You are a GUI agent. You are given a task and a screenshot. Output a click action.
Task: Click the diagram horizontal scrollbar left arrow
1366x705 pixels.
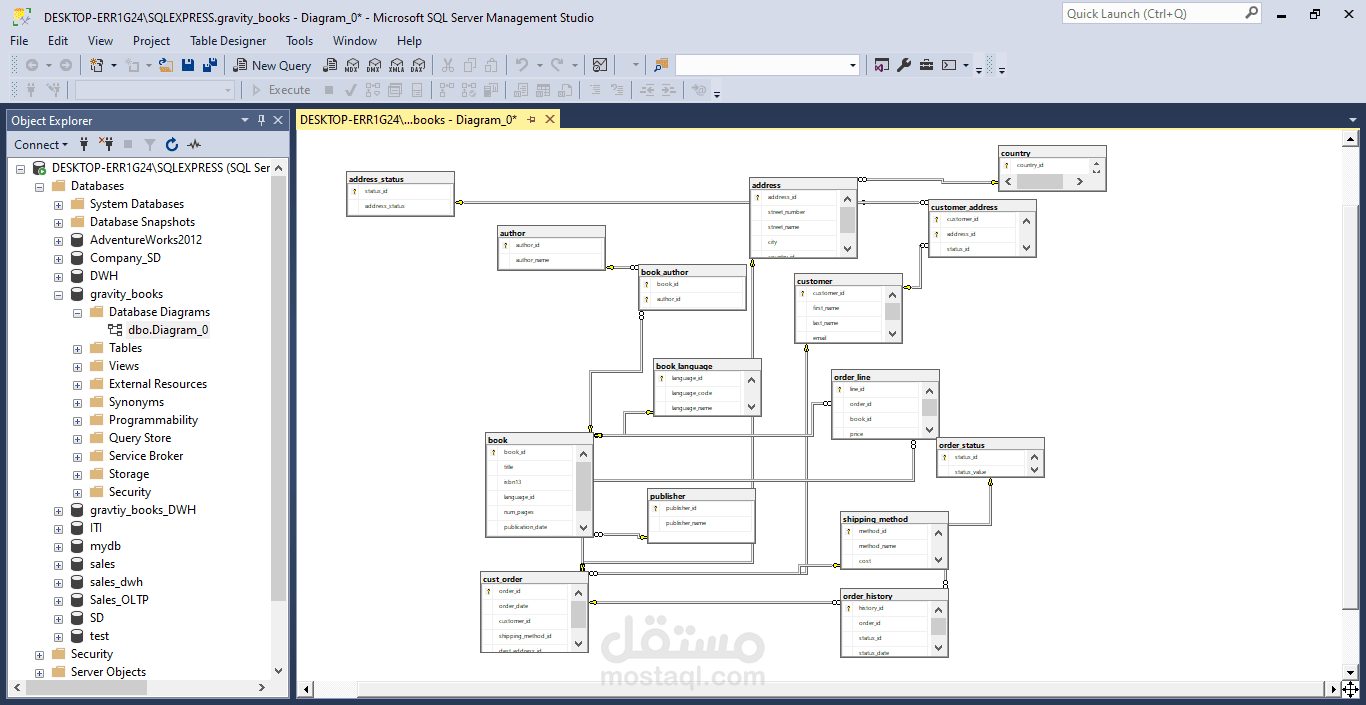click(308, 689)
